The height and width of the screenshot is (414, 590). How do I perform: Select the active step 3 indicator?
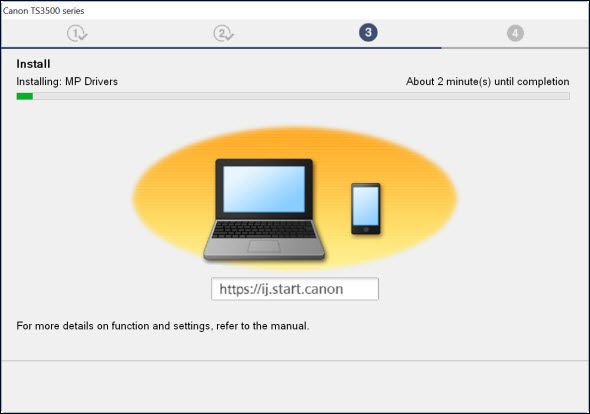coord(368,33)
